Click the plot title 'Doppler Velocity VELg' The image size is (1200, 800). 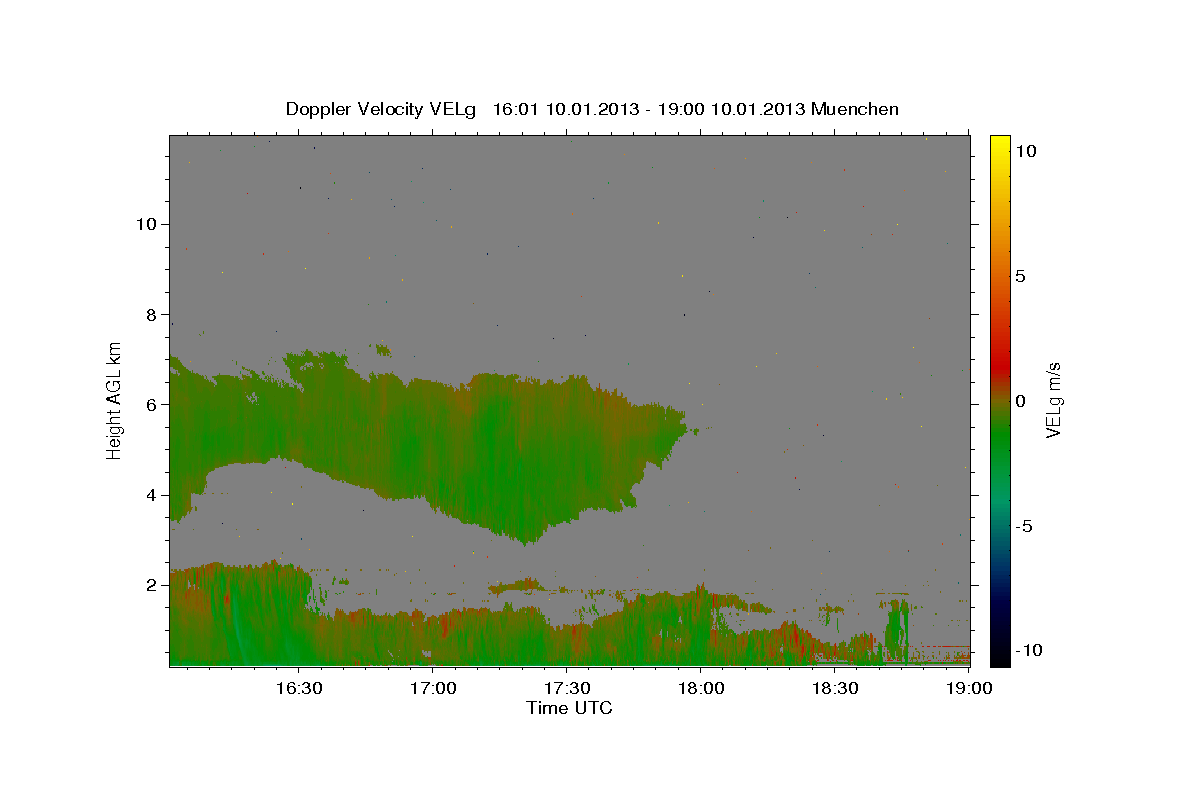tap(382, 109)
